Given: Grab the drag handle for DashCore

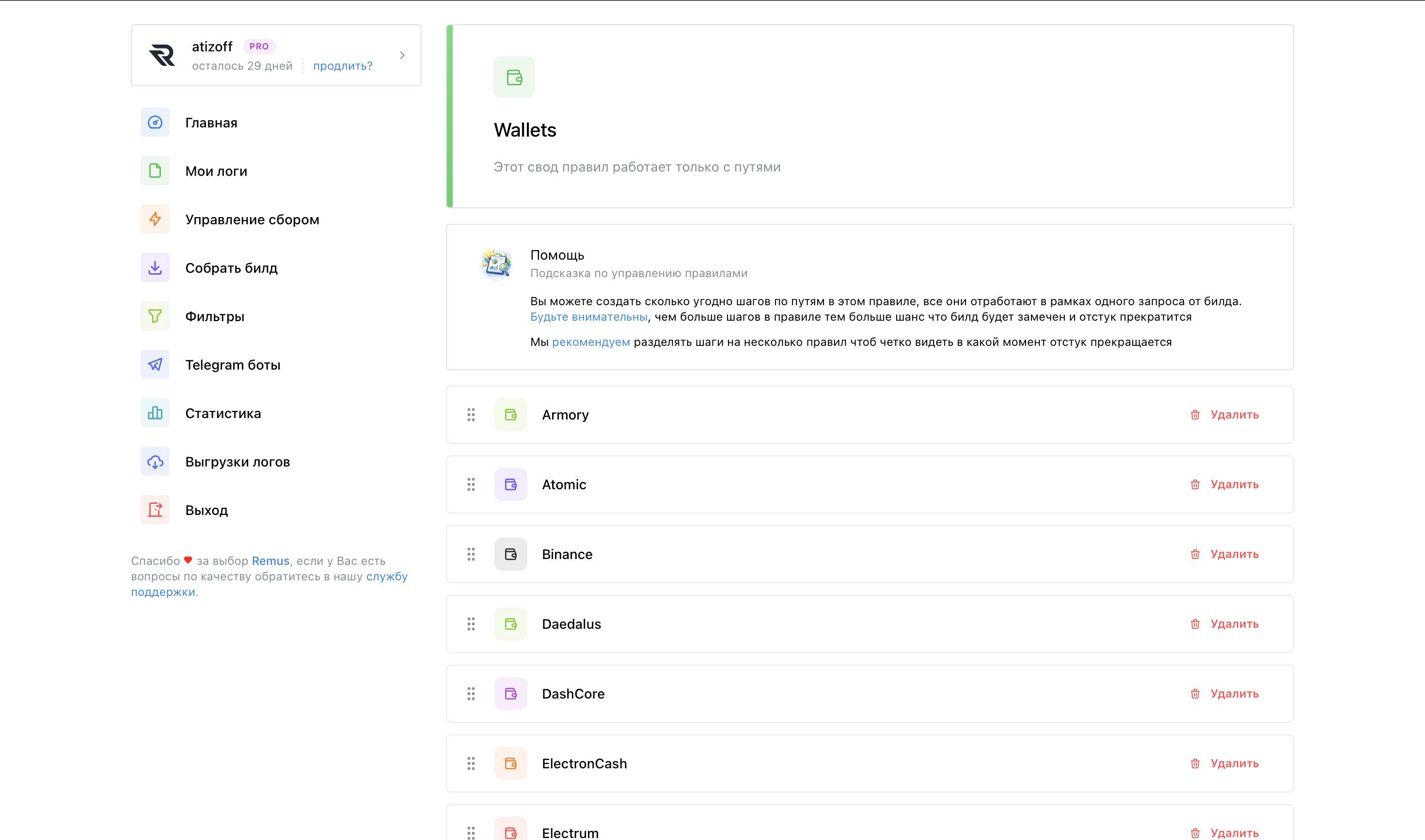Looking at the screenshot, I should tap(471, 693).
